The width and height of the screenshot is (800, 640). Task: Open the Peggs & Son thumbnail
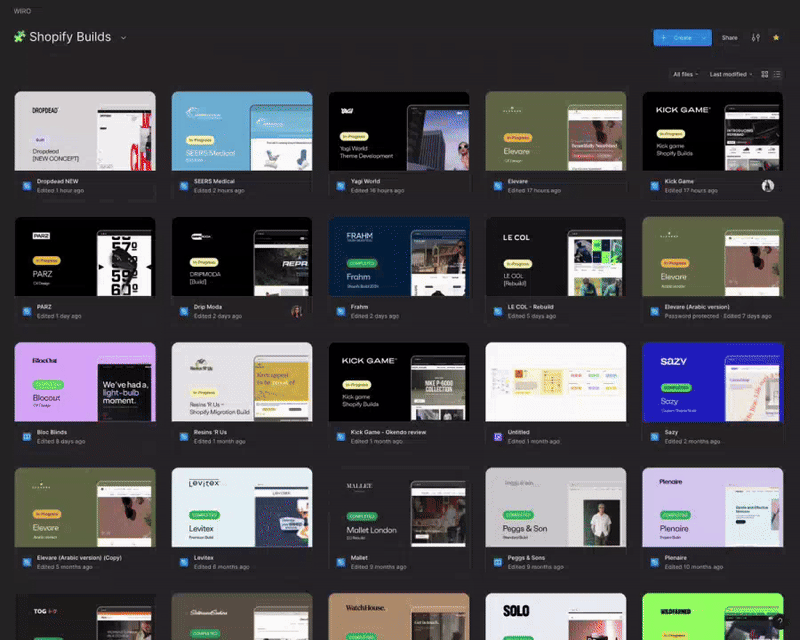click(x=556, y=507)
